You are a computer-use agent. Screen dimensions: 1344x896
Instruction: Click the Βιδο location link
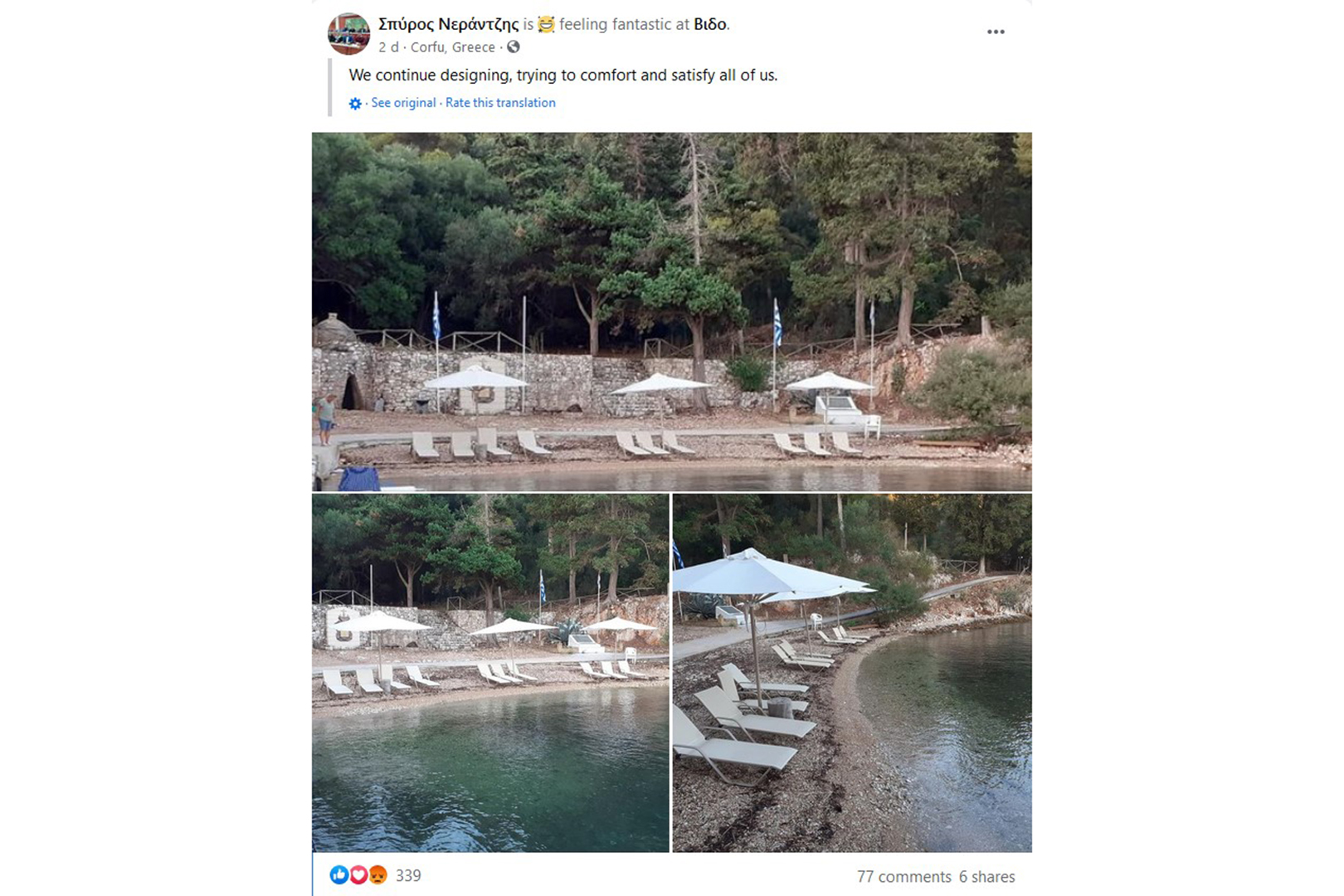[709, 25]
